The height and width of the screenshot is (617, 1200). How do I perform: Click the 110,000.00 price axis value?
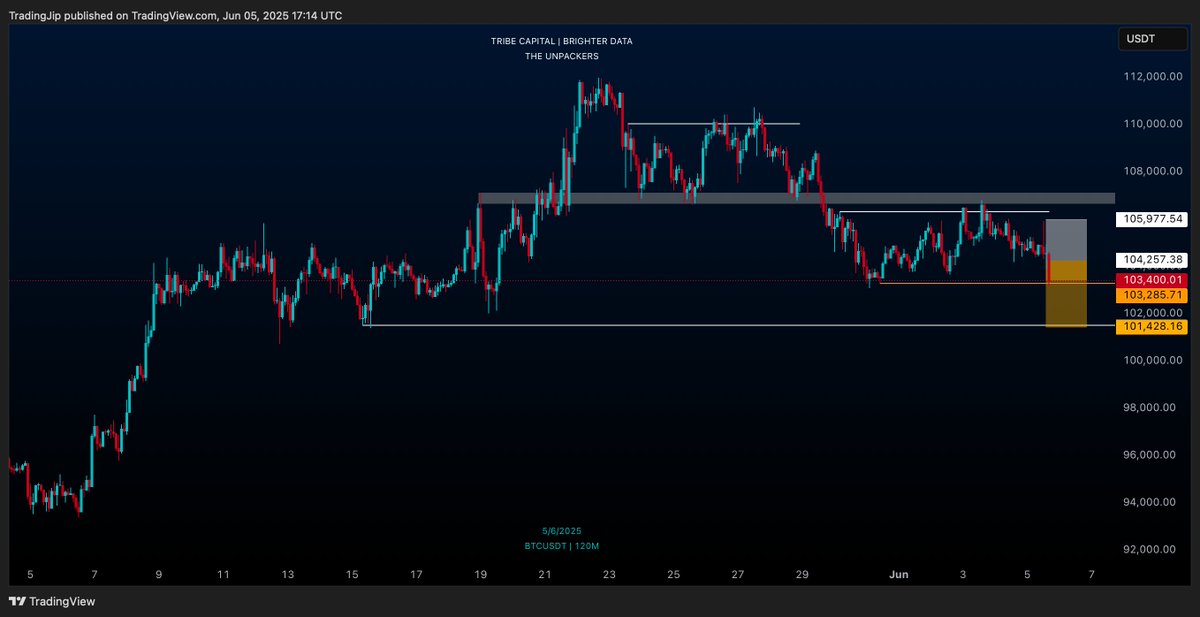click(x=1154, y=123)
